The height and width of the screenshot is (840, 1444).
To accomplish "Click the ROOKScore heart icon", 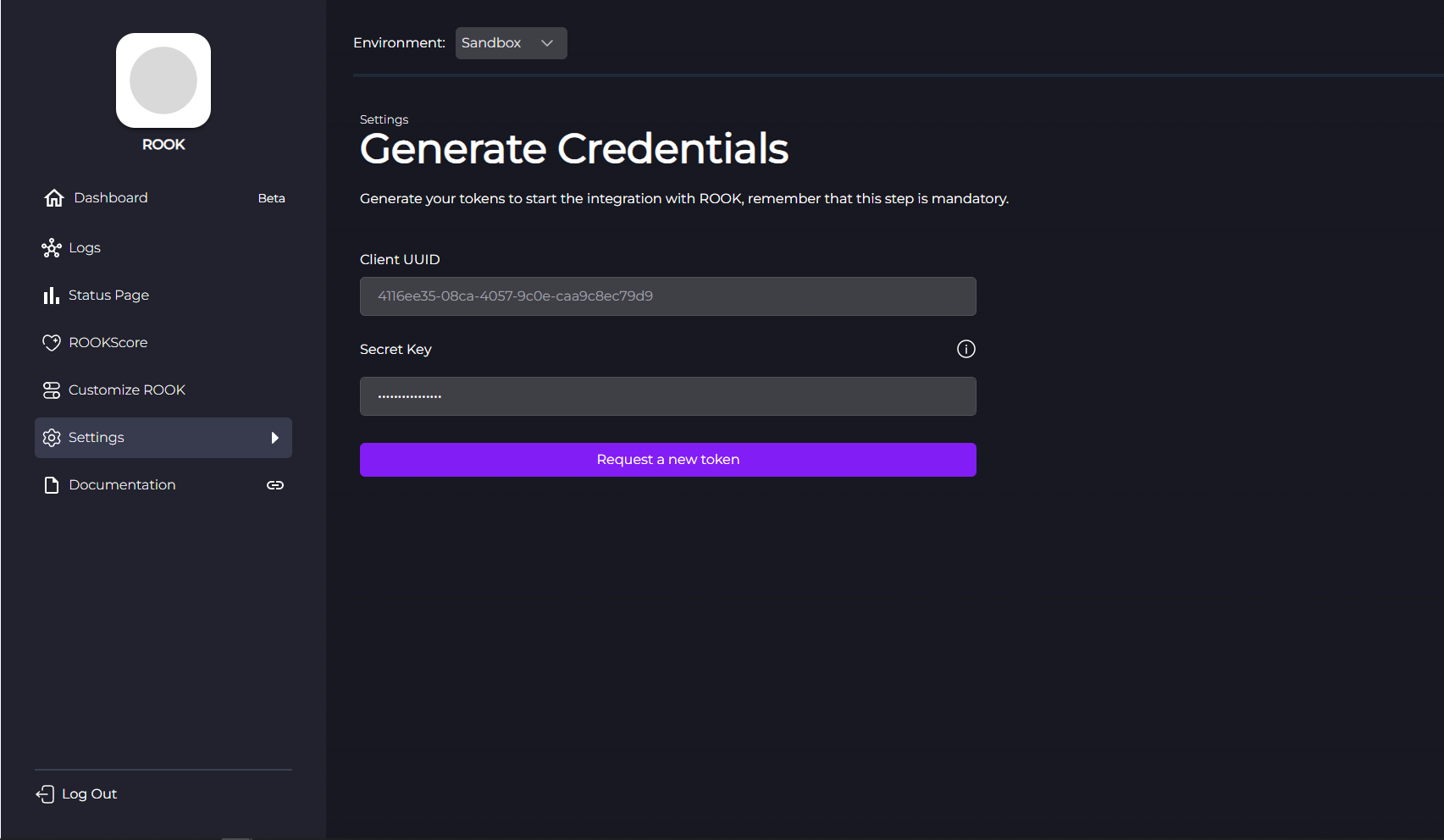I will (x=52, y=343).
